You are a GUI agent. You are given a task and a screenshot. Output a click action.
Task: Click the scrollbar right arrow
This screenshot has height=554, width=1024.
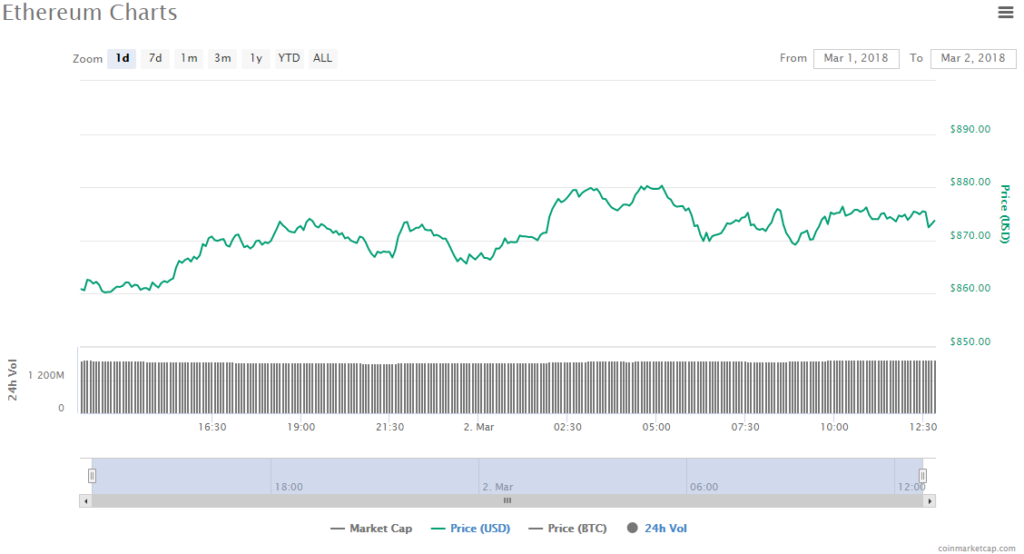[930, 500]
